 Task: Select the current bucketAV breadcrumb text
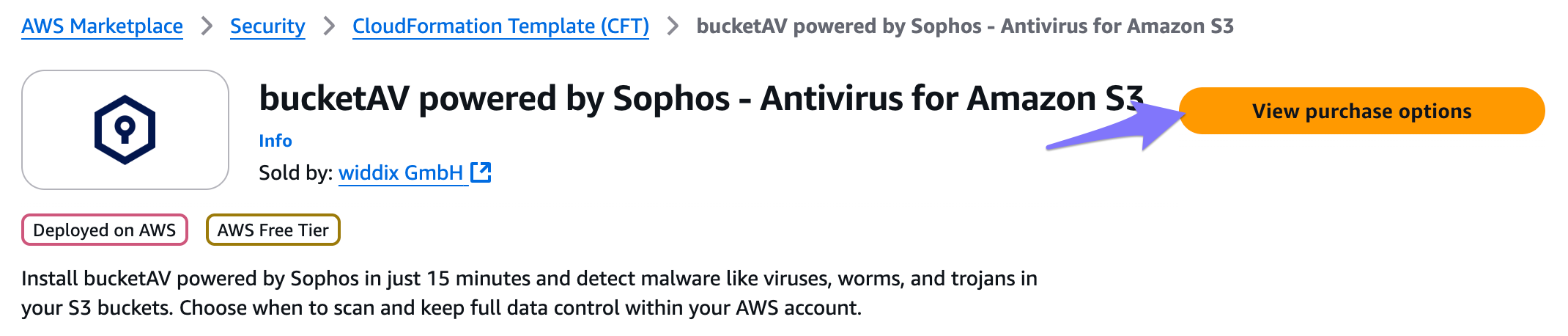965,26
